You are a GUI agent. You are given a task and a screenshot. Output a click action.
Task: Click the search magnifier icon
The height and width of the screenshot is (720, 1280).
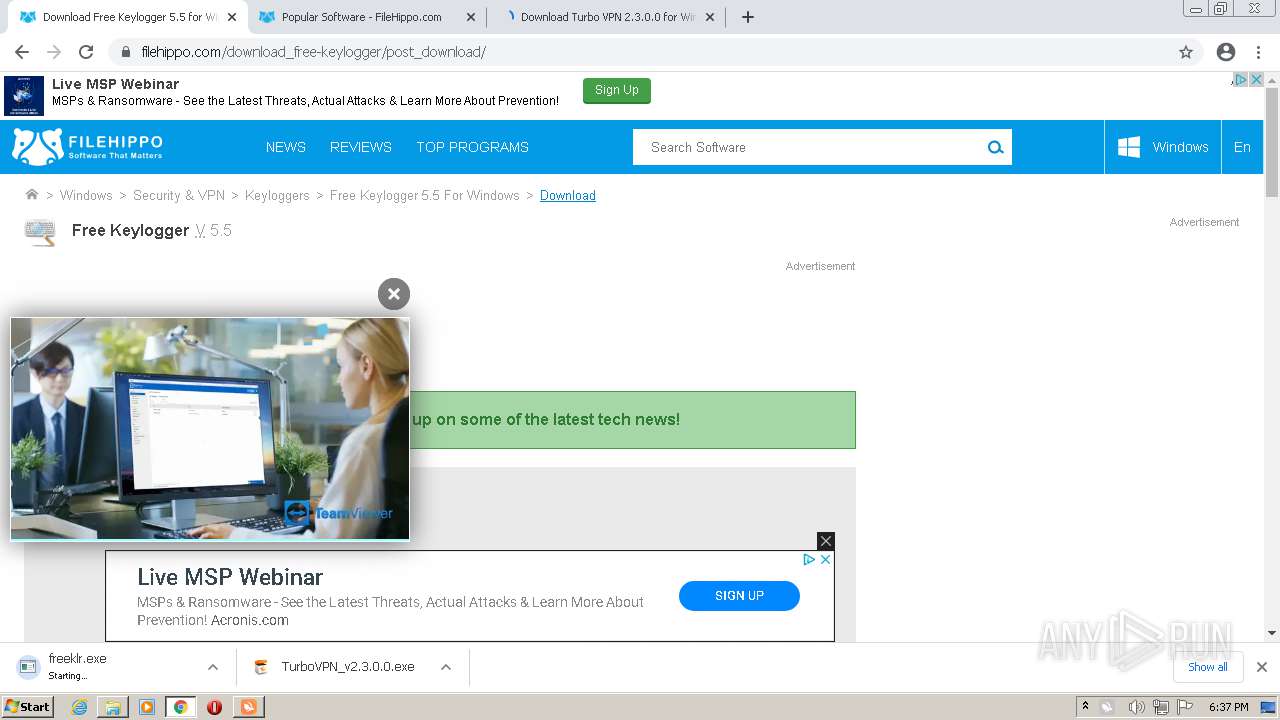tap(995, 147)
